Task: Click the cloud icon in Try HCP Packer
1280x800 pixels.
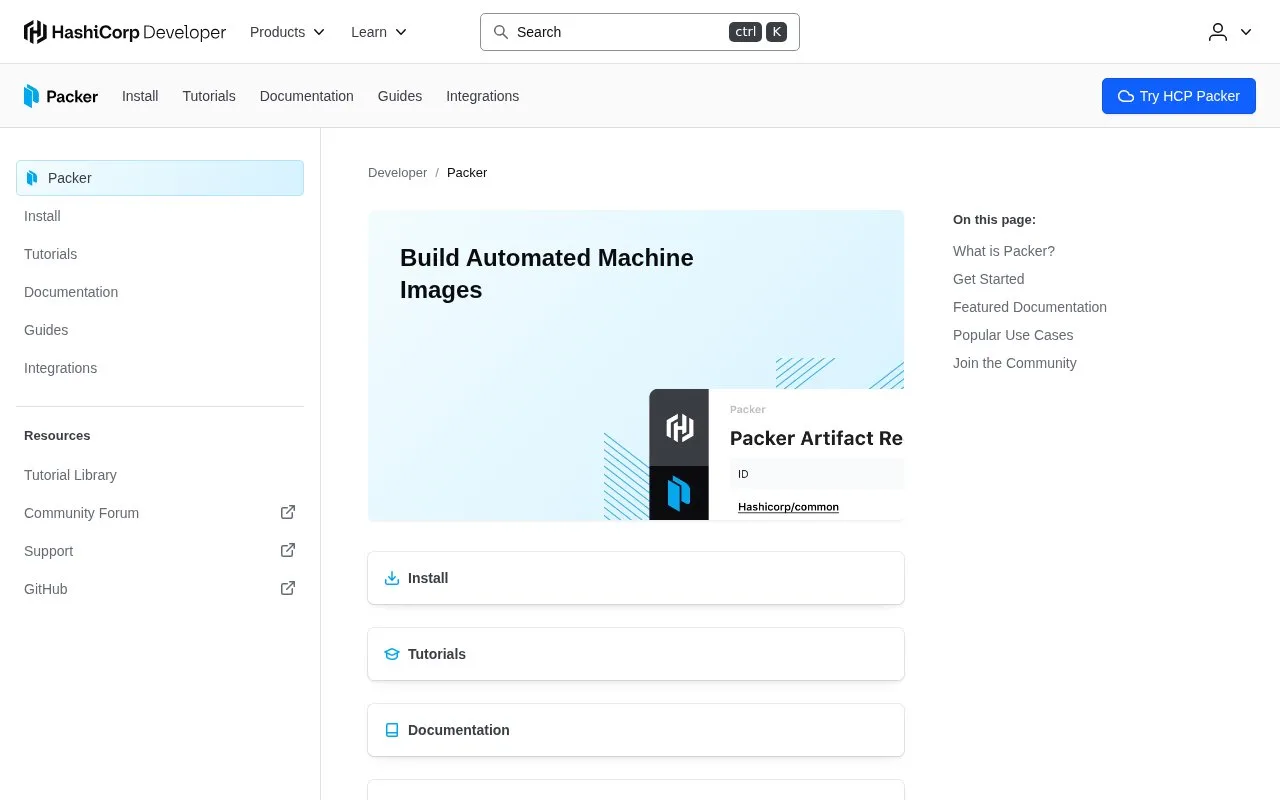Action: (1126, 96)
